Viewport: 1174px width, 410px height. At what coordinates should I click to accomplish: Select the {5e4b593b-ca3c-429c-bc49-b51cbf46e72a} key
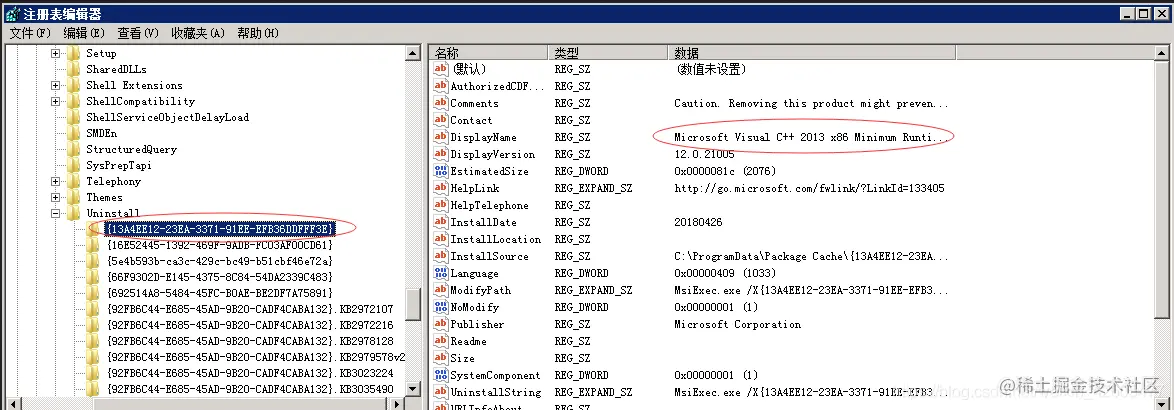219,261
